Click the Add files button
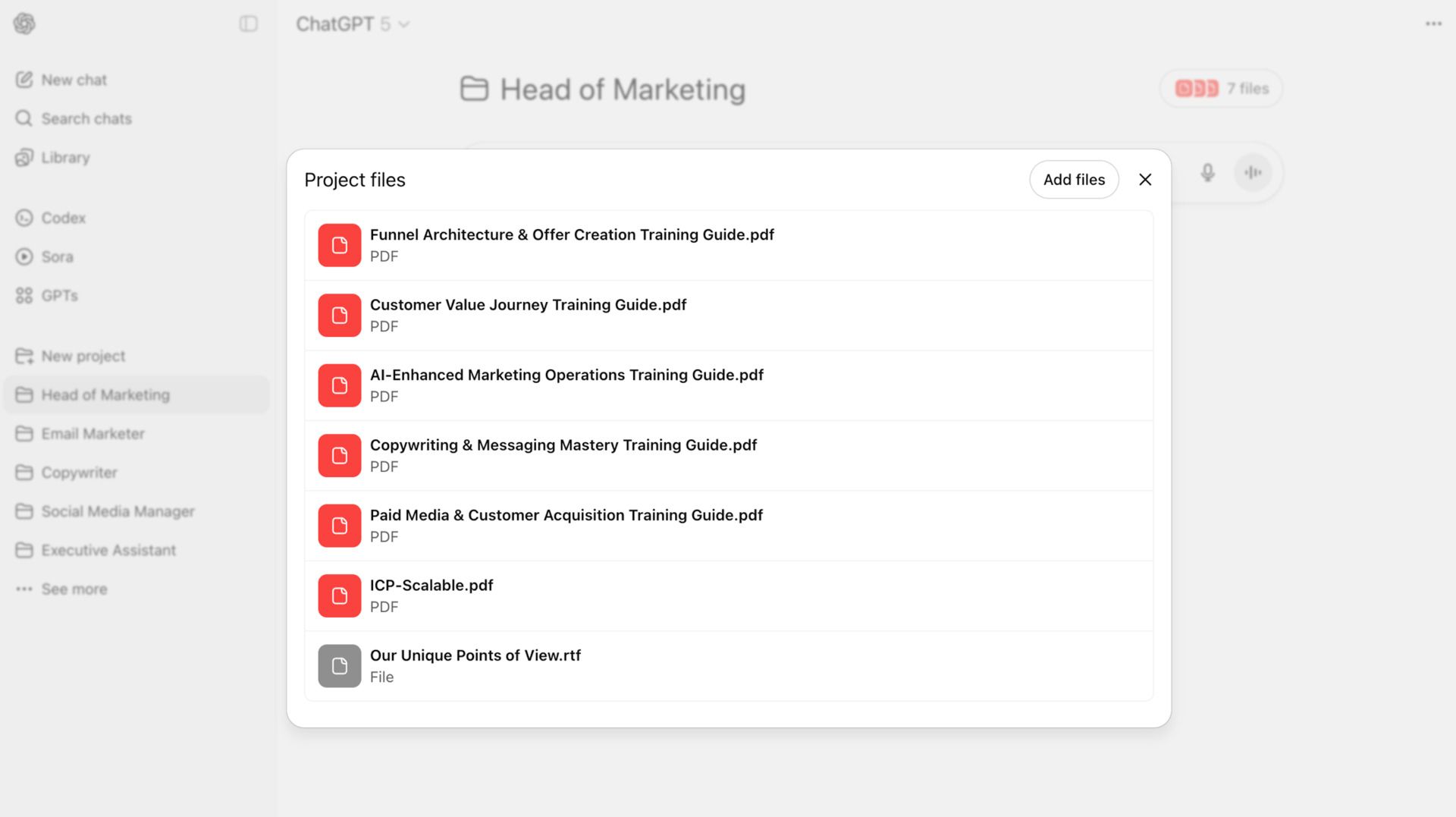The width and height of the screenshot is (1456, 817). click(1074, 180)
